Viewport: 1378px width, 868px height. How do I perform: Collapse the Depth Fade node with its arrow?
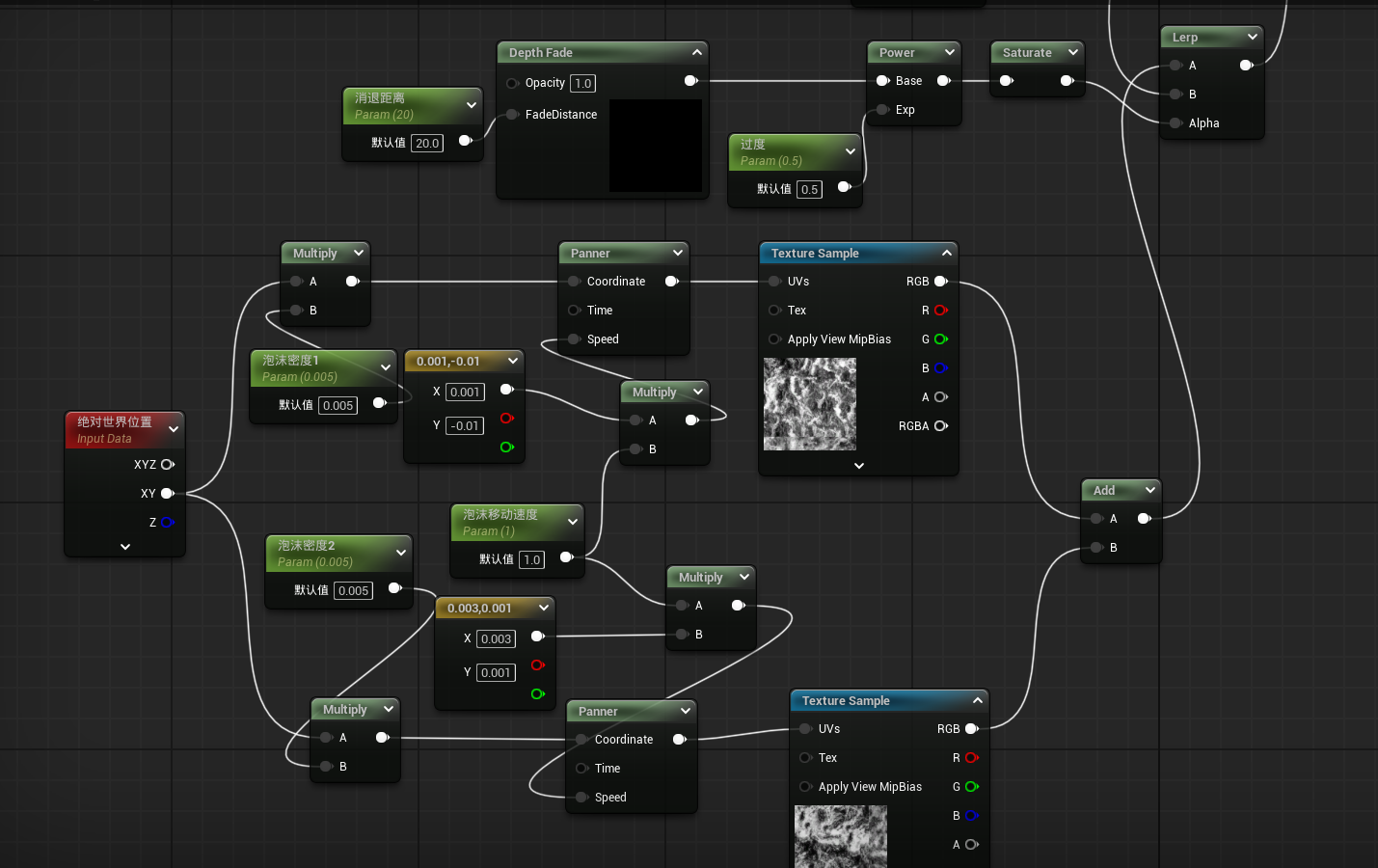(697, 52)
